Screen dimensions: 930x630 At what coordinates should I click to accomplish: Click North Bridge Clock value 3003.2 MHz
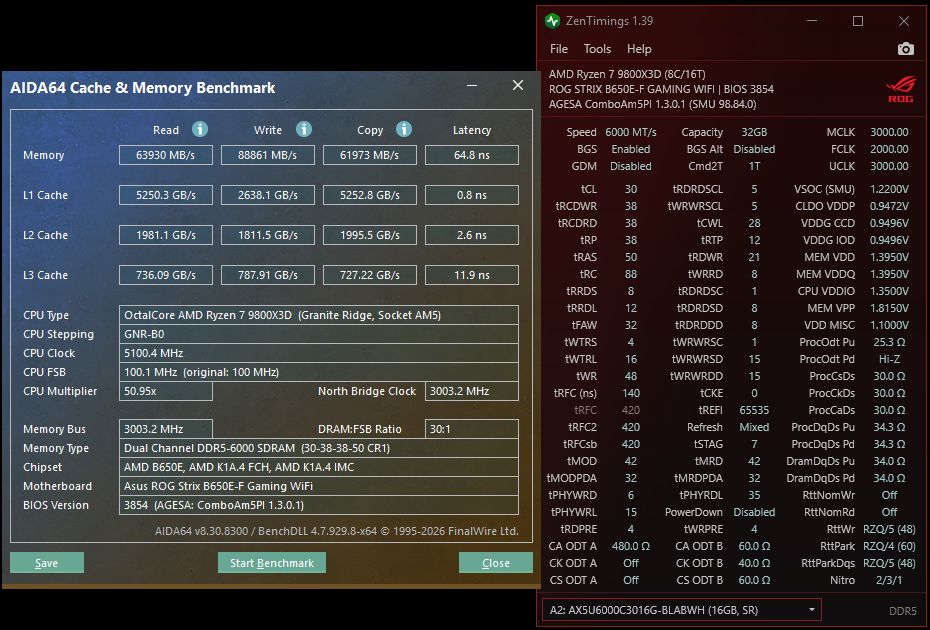(472, 391)
